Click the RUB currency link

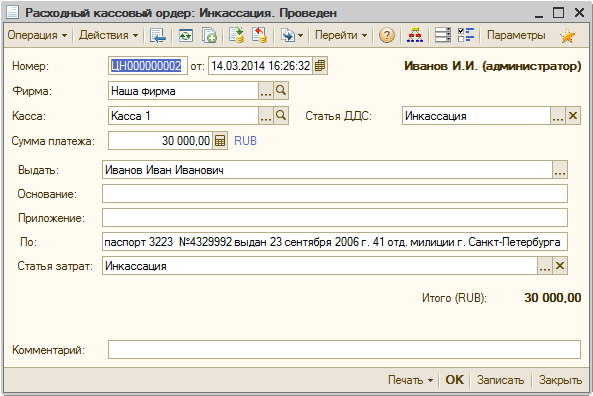point(245,141)
